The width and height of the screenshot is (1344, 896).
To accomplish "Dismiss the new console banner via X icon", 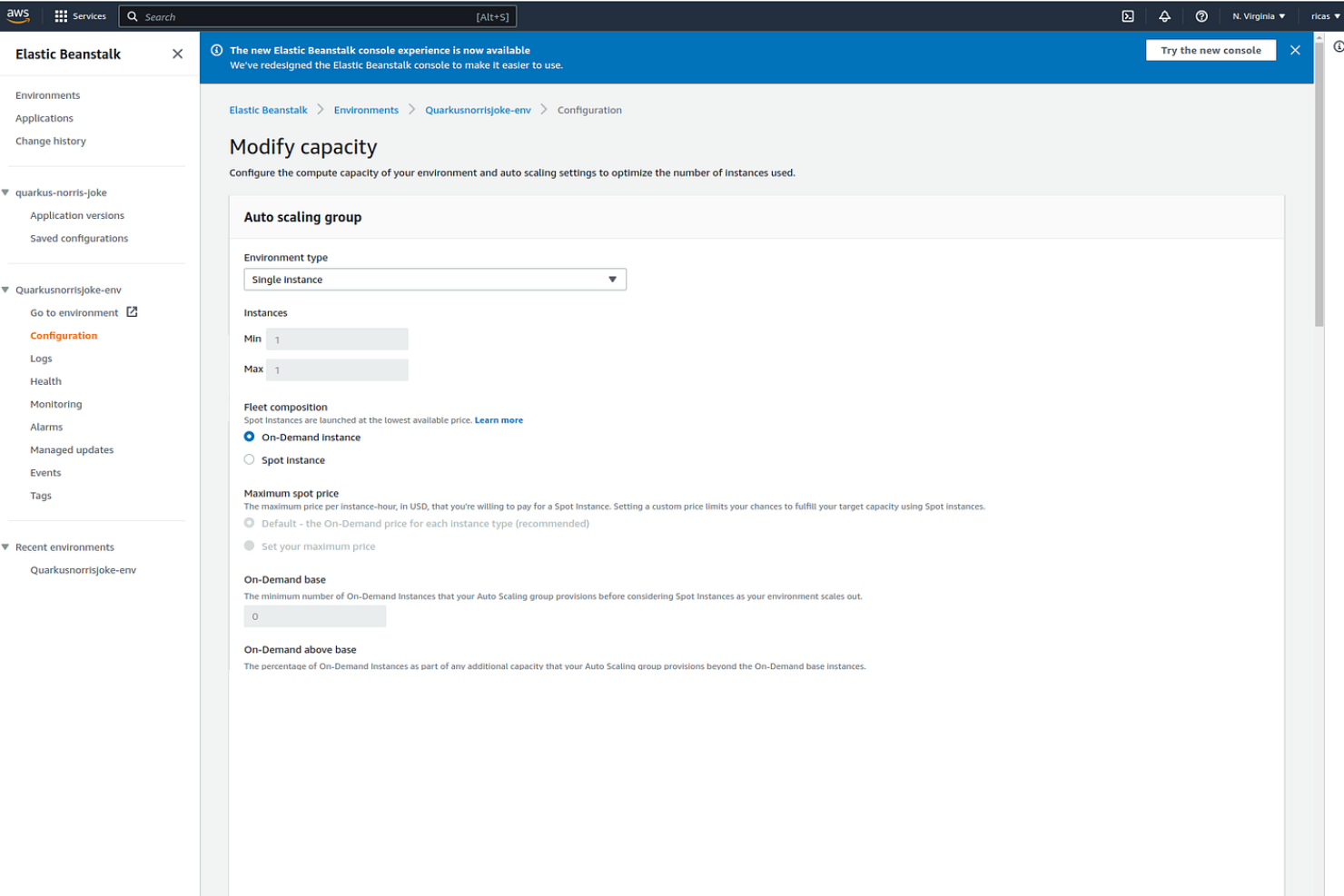I will 1295,50.
